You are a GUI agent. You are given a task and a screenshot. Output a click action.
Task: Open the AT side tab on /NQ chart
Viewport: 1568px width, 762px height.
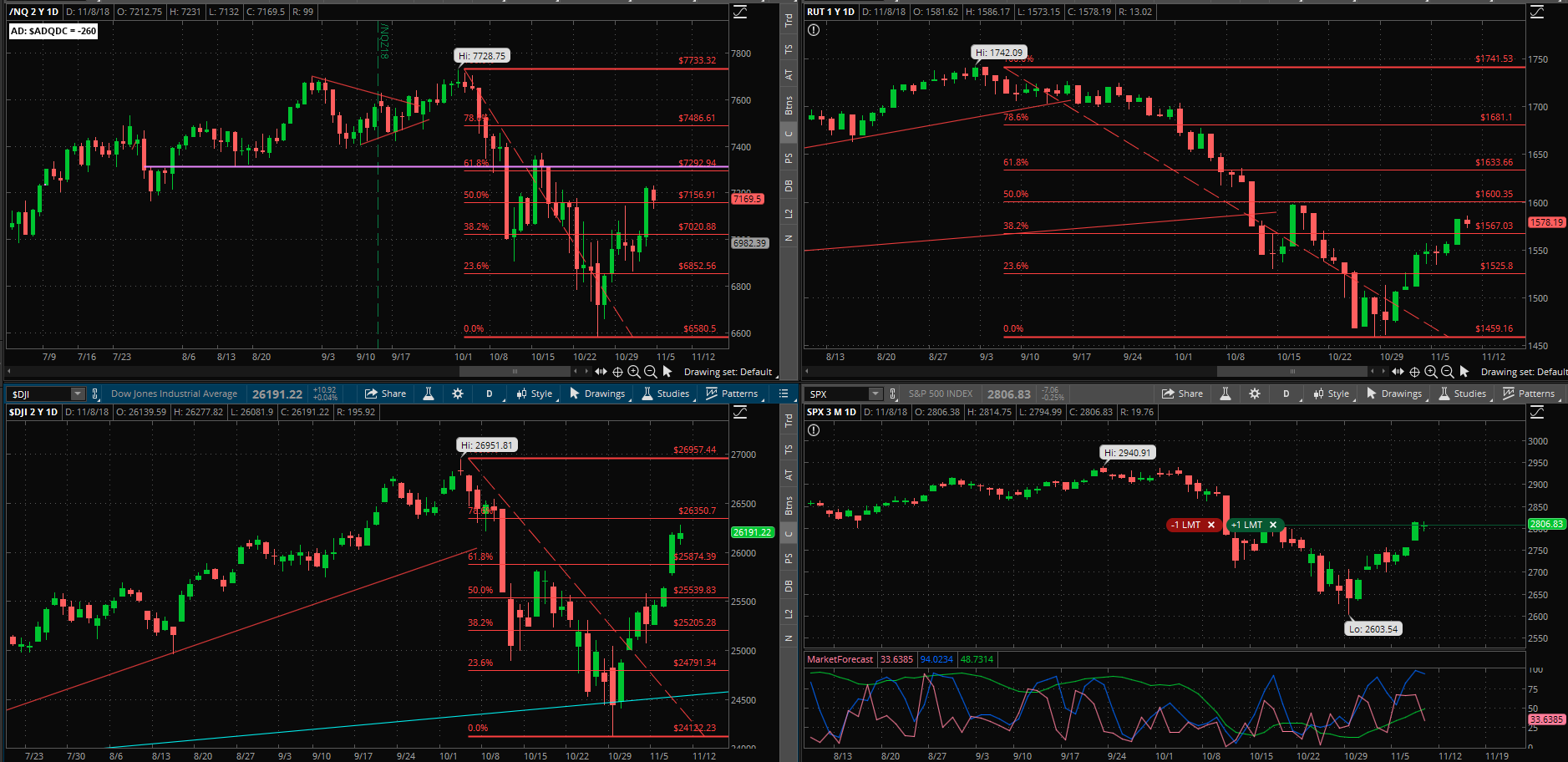click(x=789, y=75)
